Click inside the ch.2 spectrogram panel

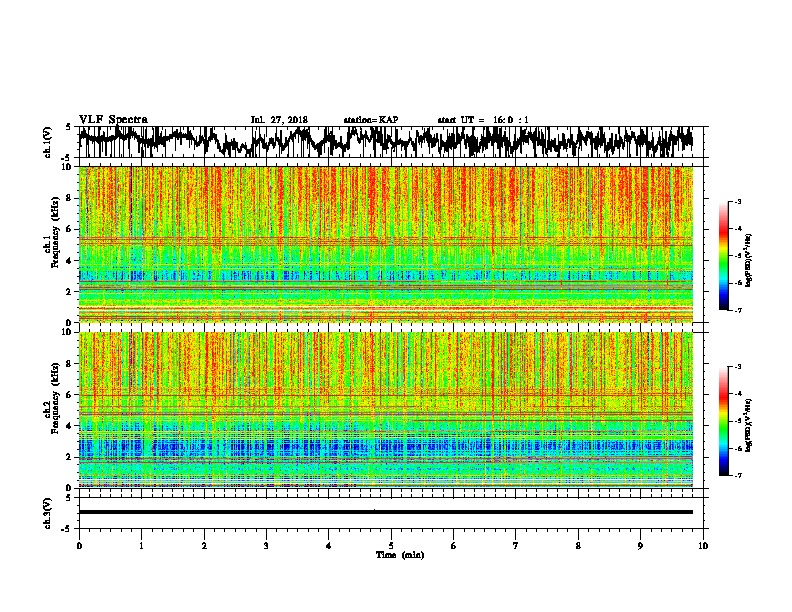point(386,410)
